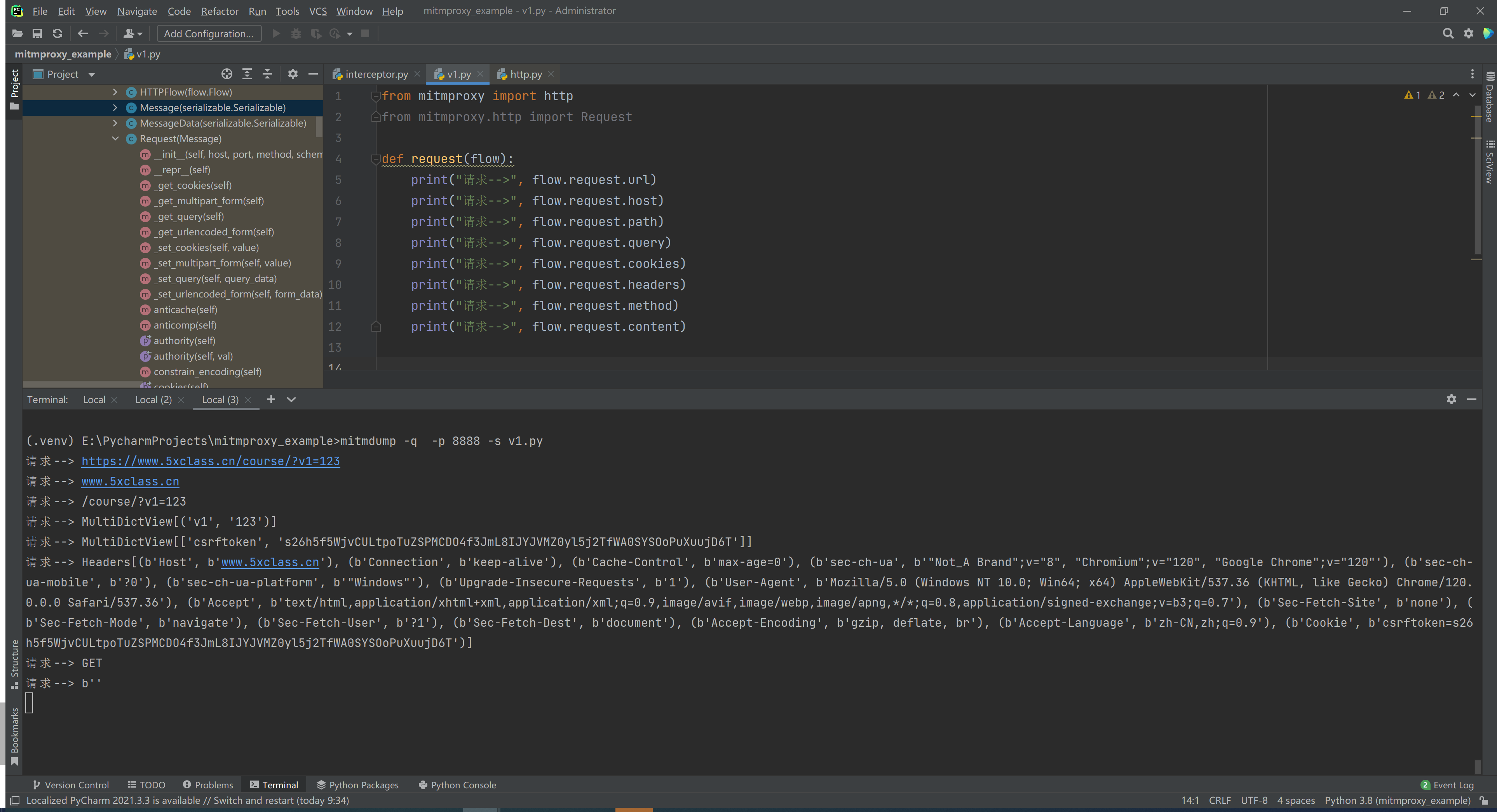The height and width of the screenshot is (812, 1497).
Task: Click Python 3.8 interpreter in status bar
Action: pyautogui.click(x=1398, y=800)
